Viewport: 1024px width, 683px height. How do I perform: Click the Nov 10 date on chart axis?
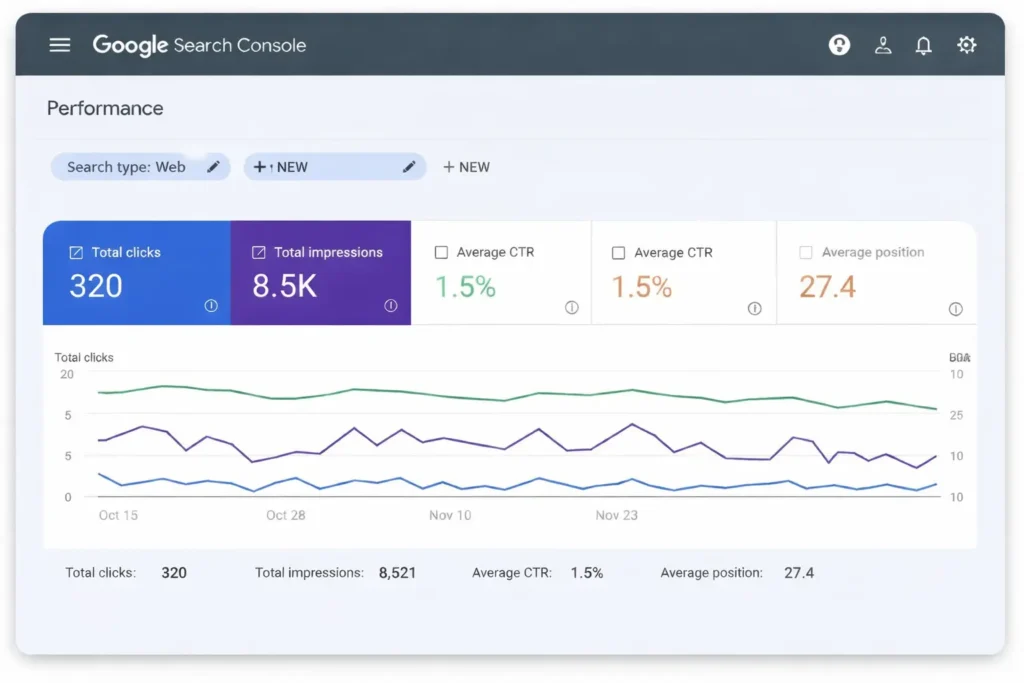(450, 515)
